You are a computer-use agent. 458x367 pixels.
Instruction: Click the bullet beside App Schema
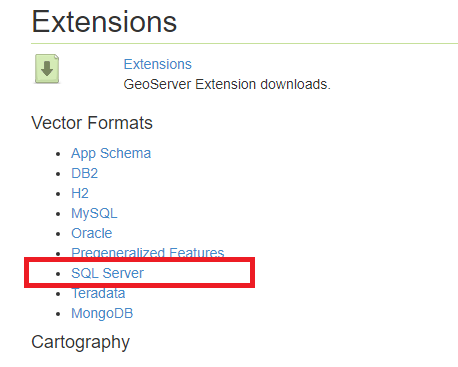click(58, 154)
